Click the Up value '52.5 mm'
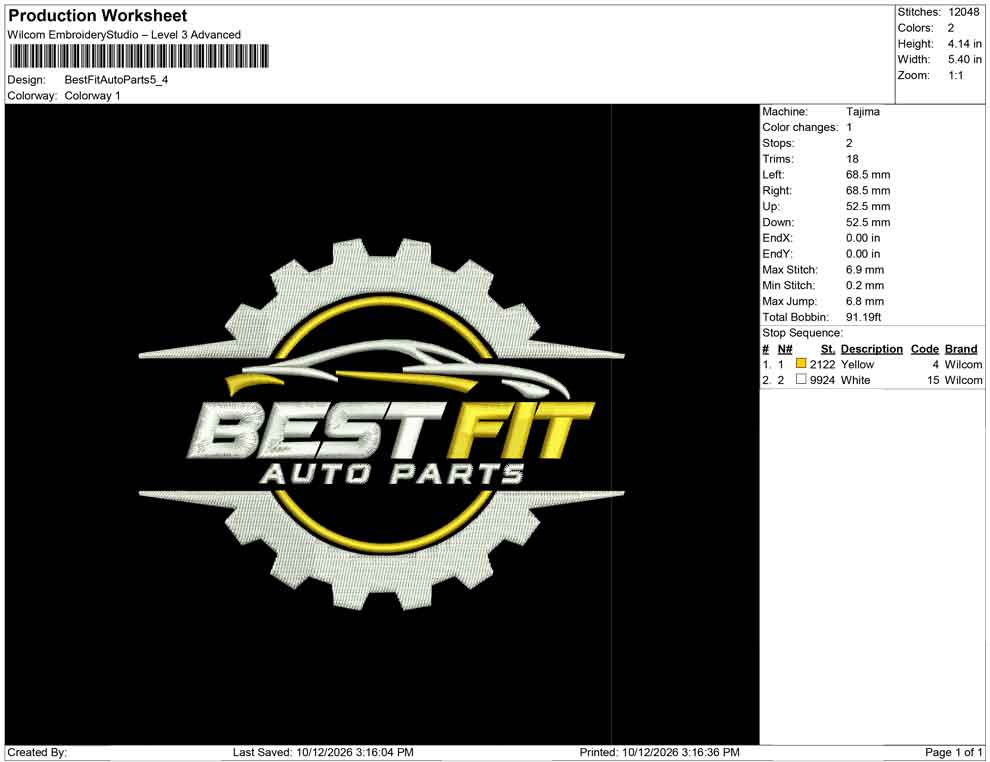 pyautogui.click(x=868, y=206)
